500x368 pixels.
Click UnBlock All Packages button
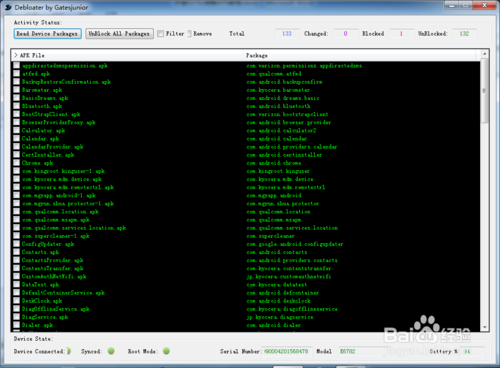[119, 34]
